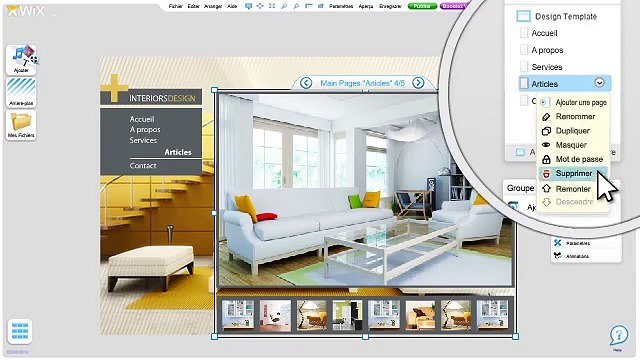Click the Wix logo

click(25, 11)
